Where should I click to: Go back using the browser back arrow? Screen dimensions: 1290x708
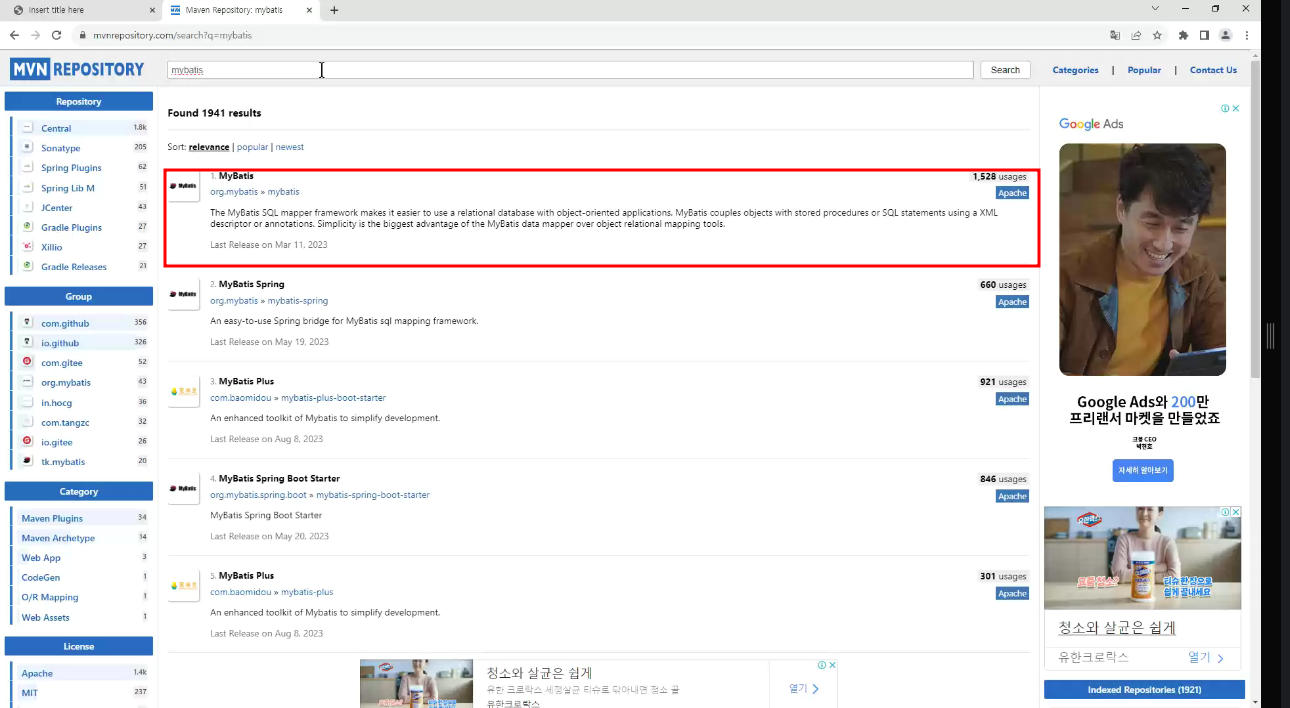[x=14, y=35]
